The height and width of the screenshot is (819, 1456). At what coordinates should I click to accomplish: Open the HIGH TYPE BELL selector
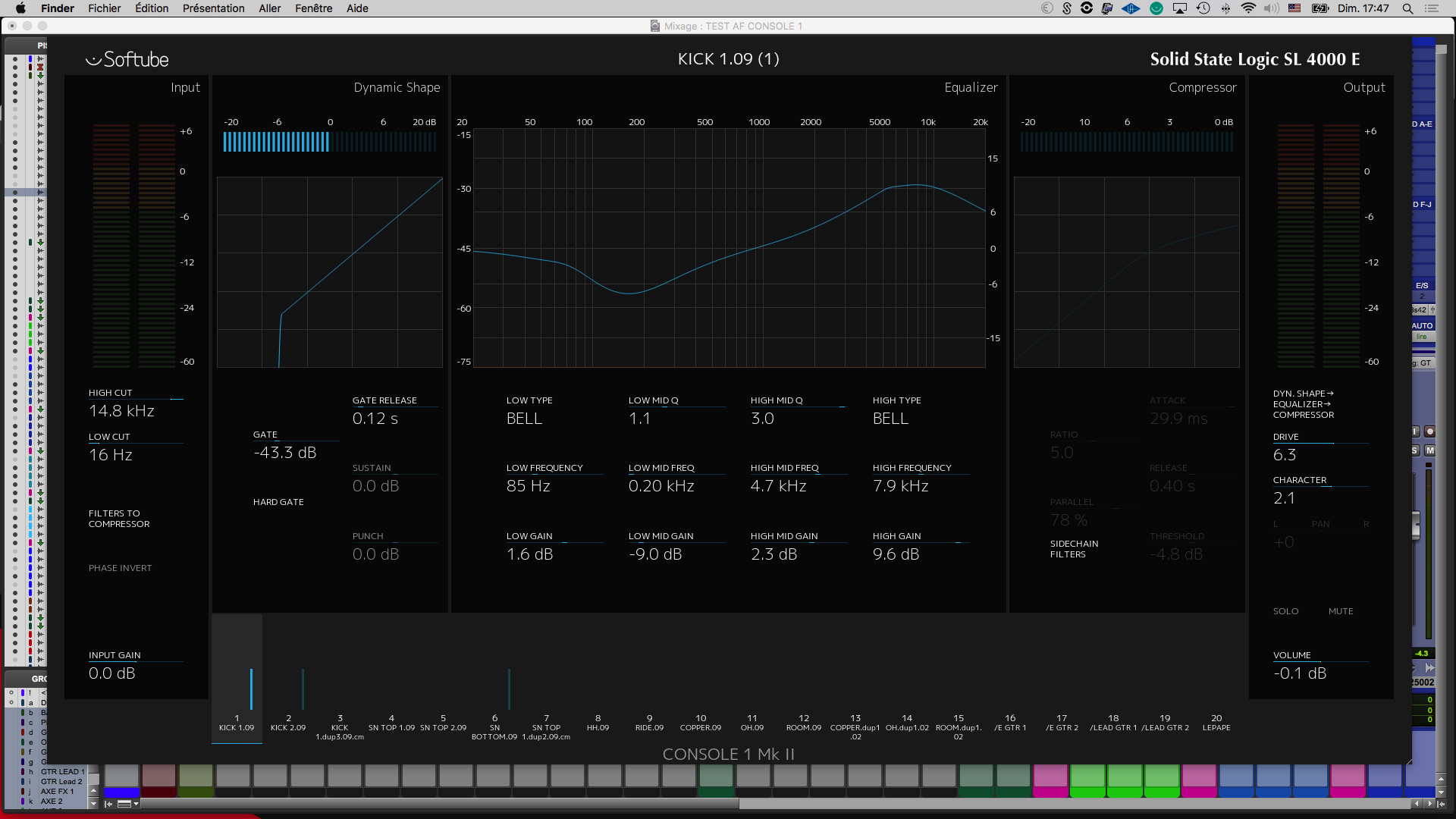tap(890, 418)
